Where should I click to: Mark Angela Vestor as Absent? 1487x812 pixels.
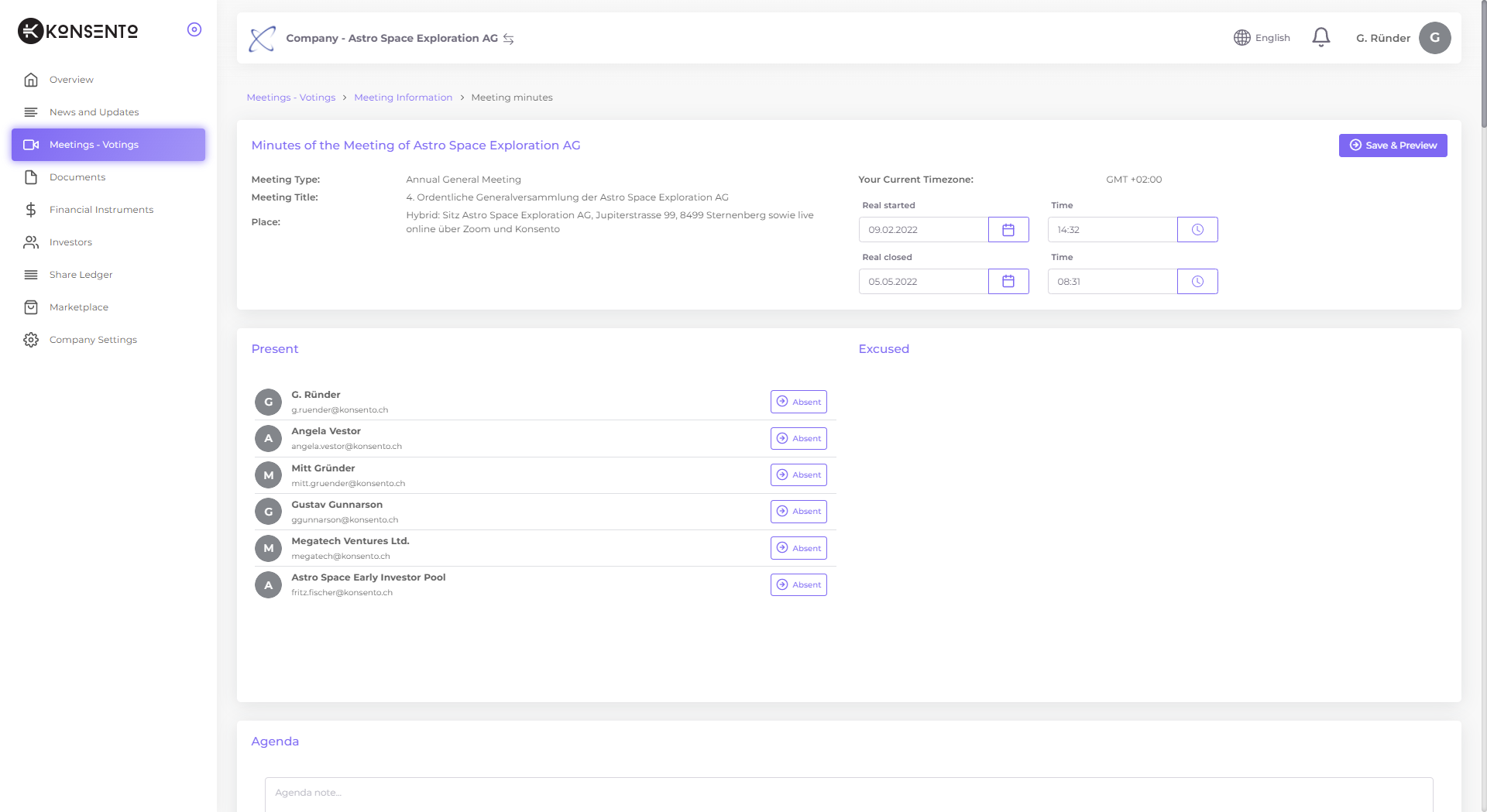click(798, 439)
